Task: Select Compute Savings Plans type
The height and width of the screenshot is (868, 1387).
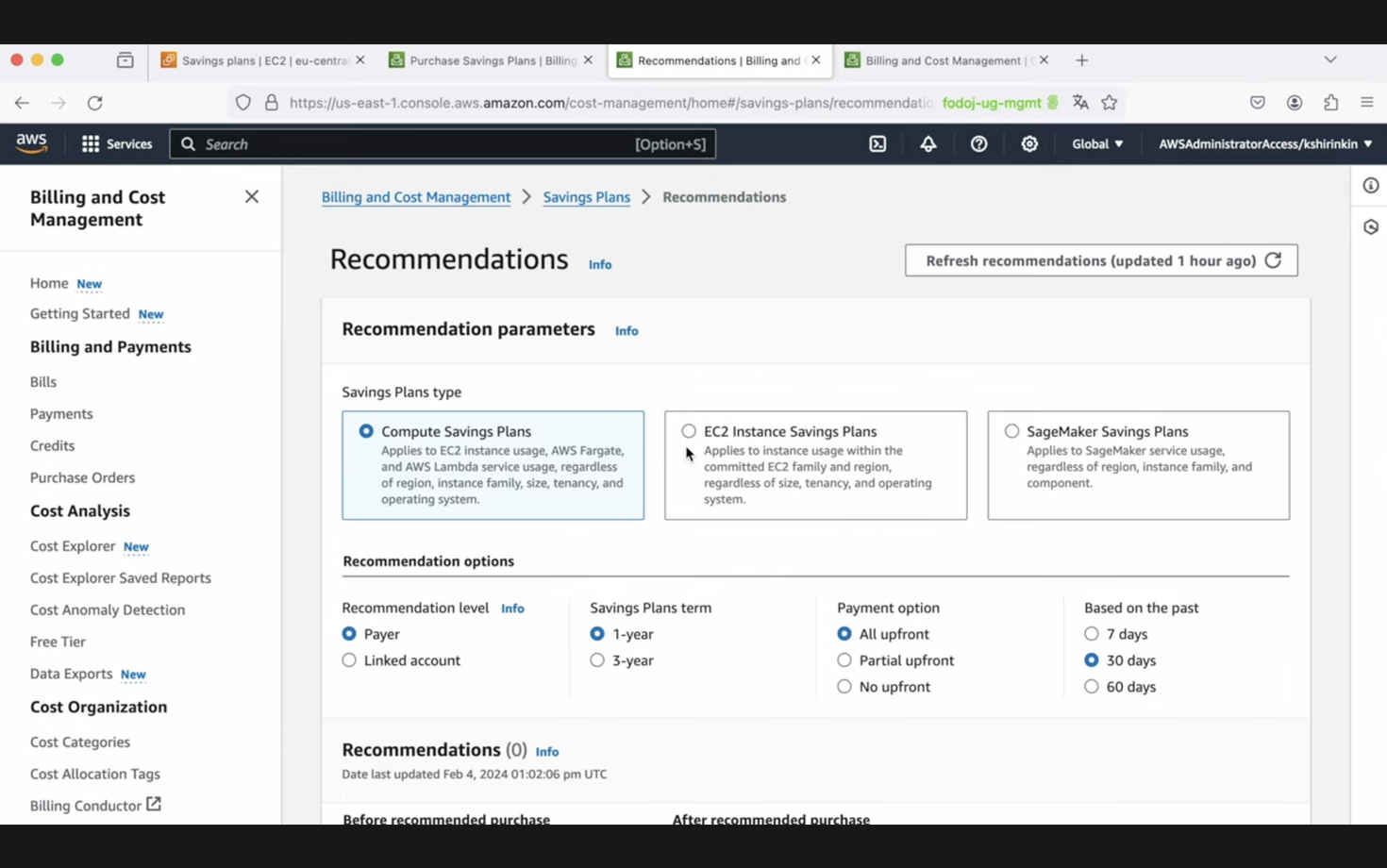Action: tap(366, 431)
